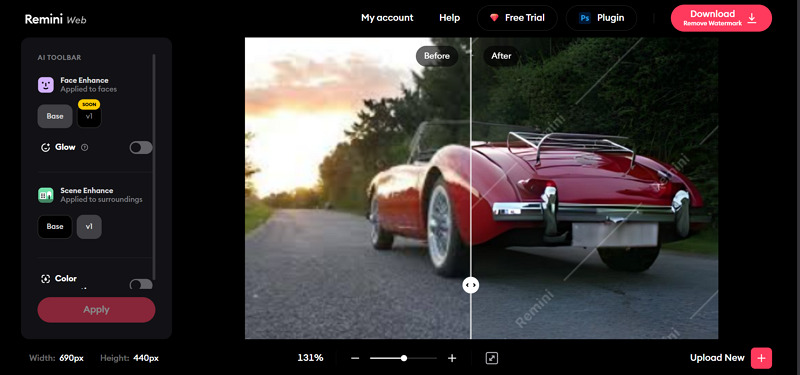Click the Color focus icon
Screen dimensions: 800x375
(x=45, y=279)
